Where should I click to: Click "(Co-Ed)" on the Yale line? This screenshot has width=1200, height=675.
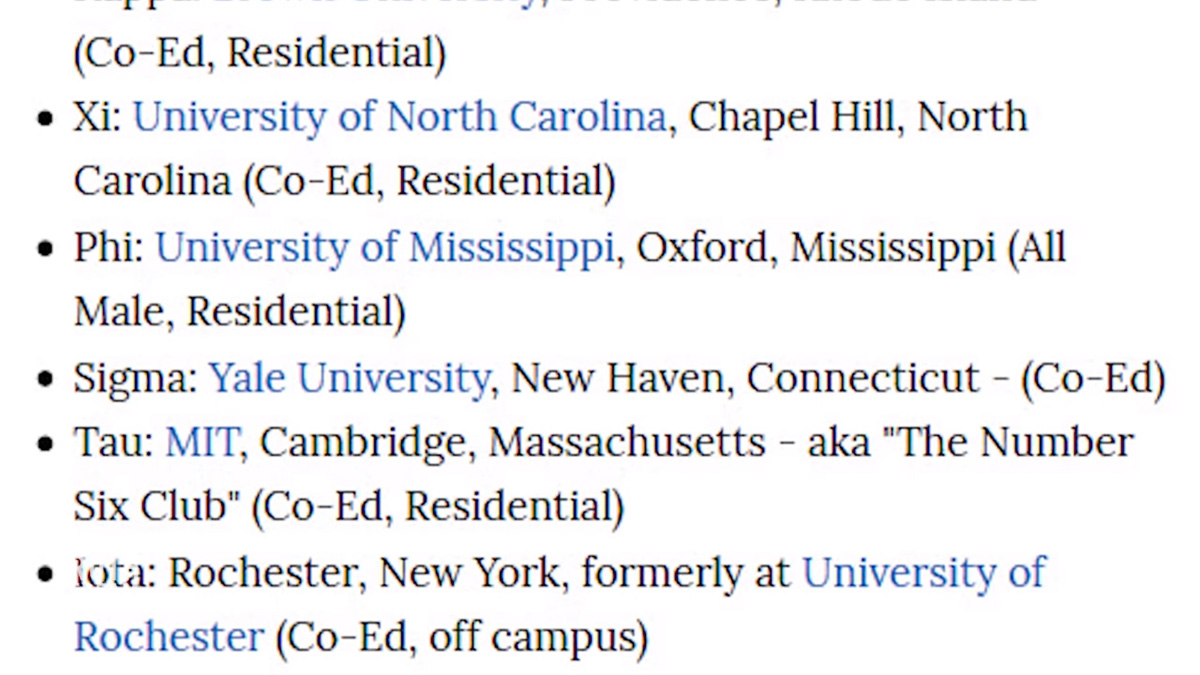pos(1093,379)
